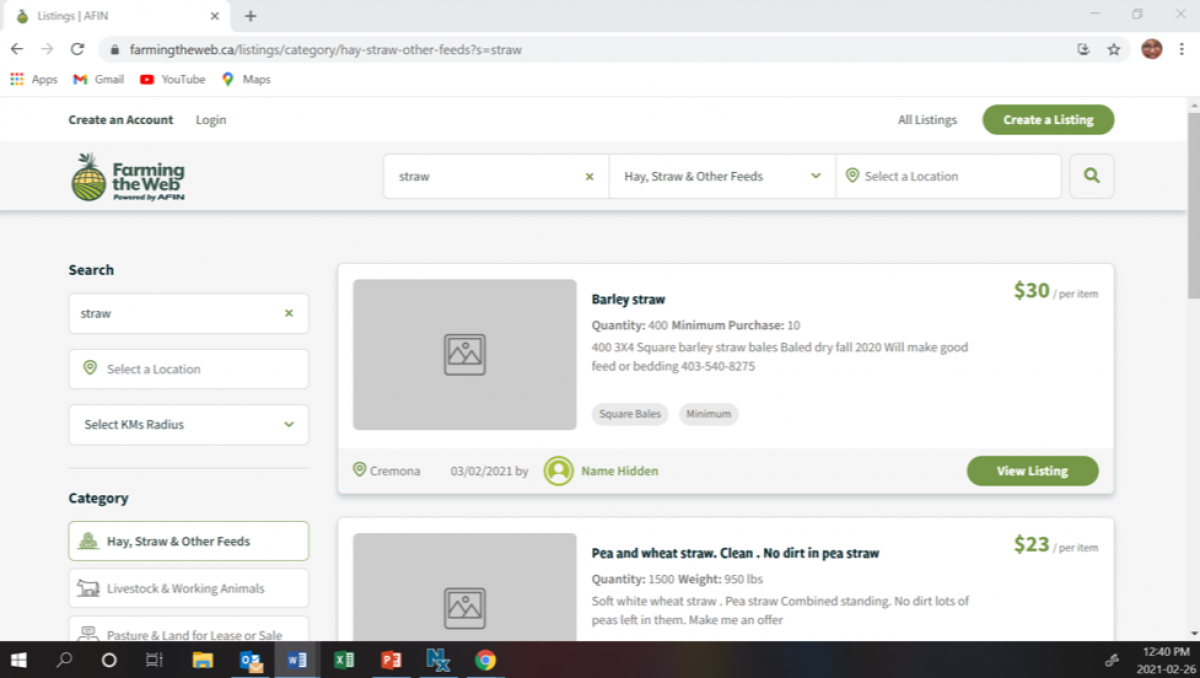Click the Barley straw placeholder image

pos(465,355)
